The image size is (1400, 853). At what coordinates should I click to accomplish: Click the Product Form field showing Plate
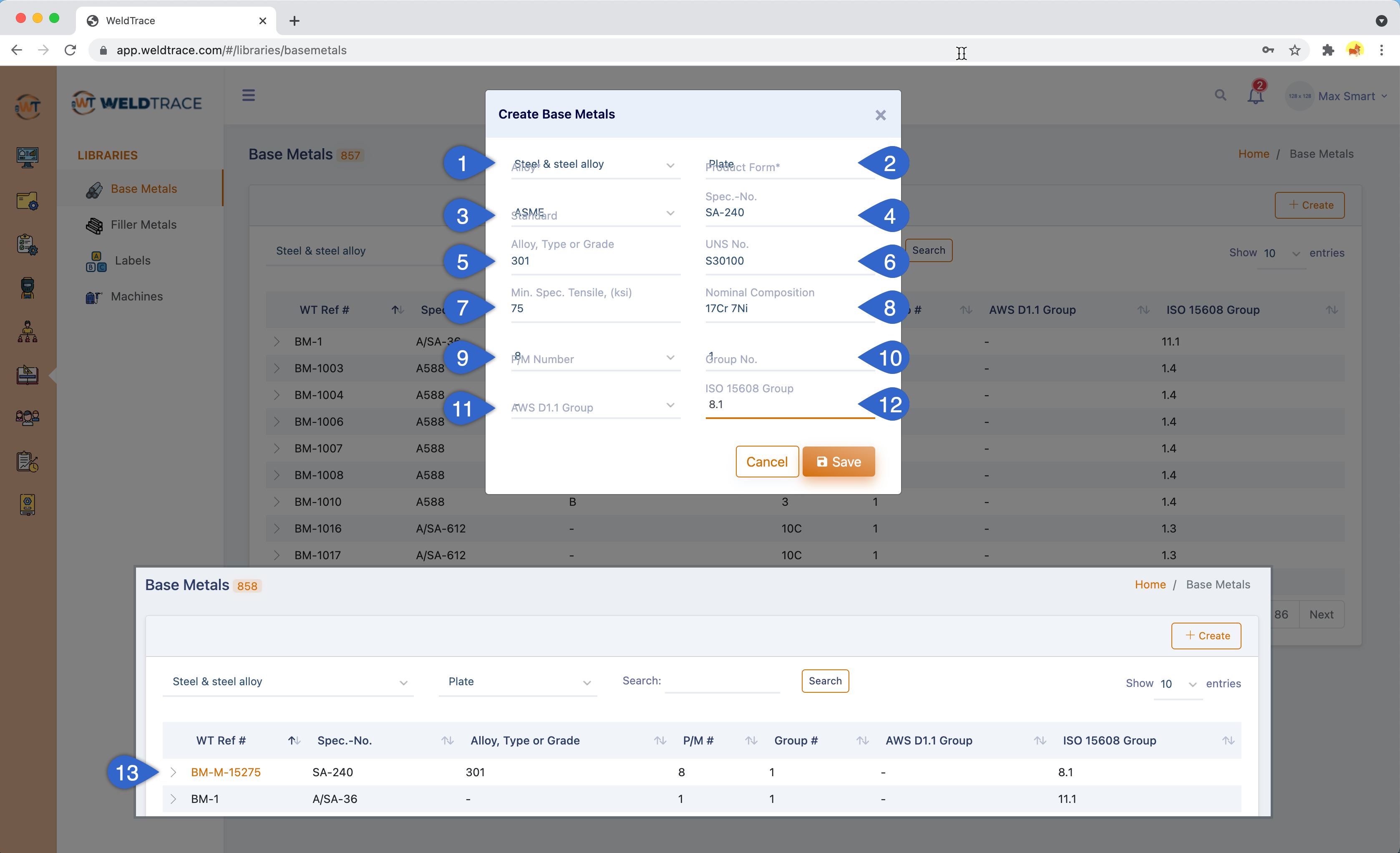(x=790, y=165)
